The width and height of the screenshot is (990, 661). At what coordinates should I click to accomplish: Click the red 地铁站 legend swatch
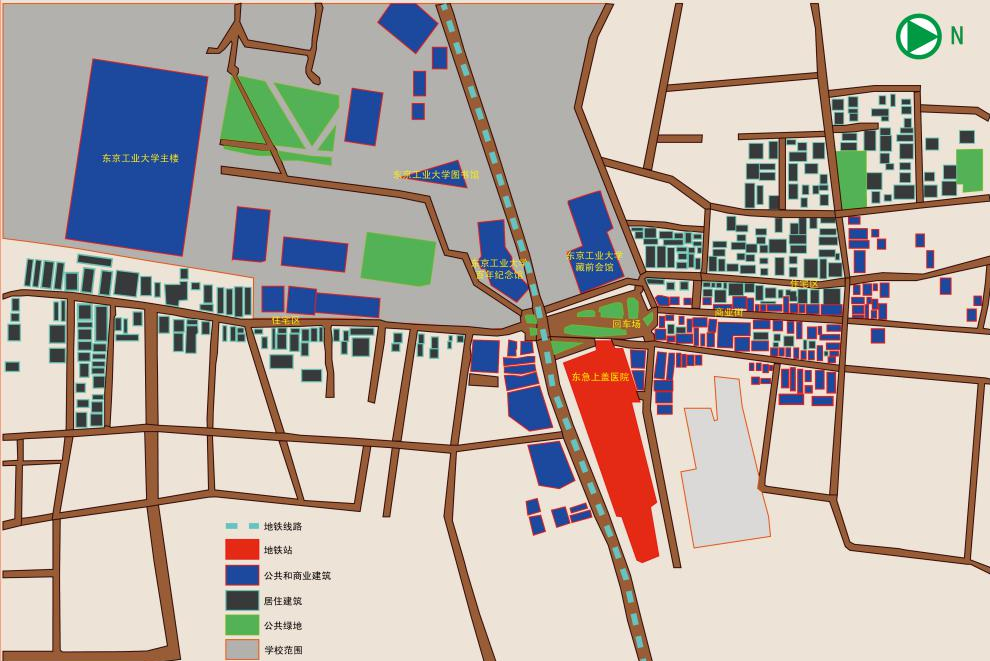(x=242, y=550)
